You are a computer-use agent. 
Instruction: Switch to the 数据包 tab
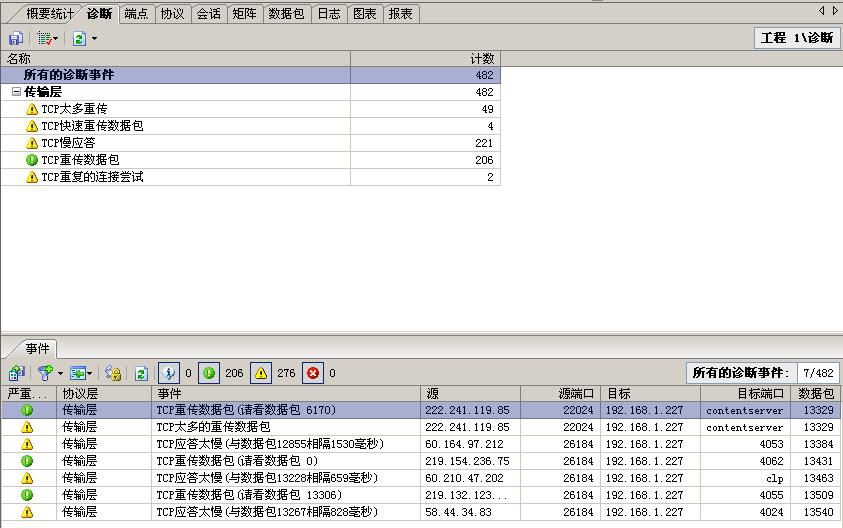click(286, 14)
